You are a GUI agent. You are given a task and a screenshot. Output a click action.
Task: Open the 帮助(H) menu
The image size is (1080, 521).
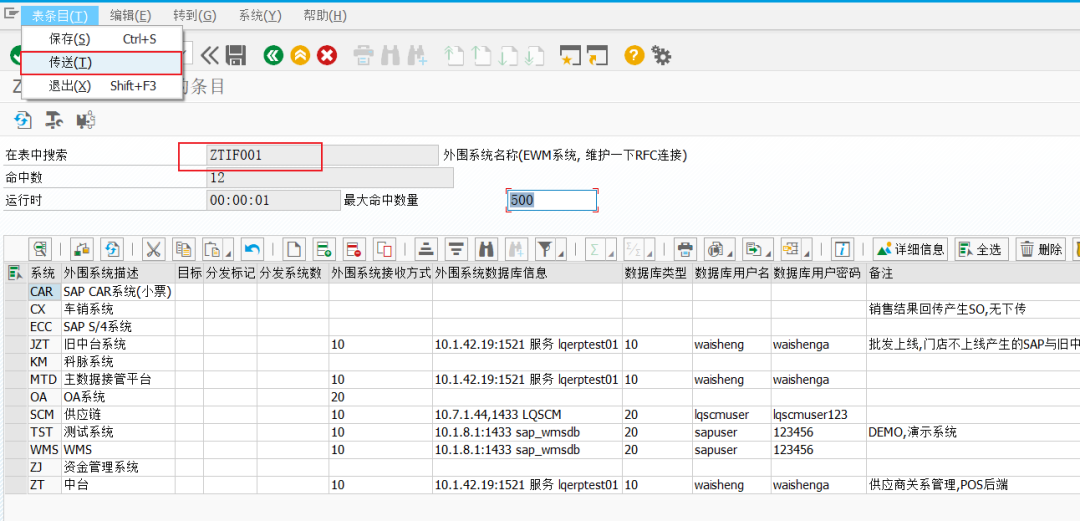(x=324, y=16)
